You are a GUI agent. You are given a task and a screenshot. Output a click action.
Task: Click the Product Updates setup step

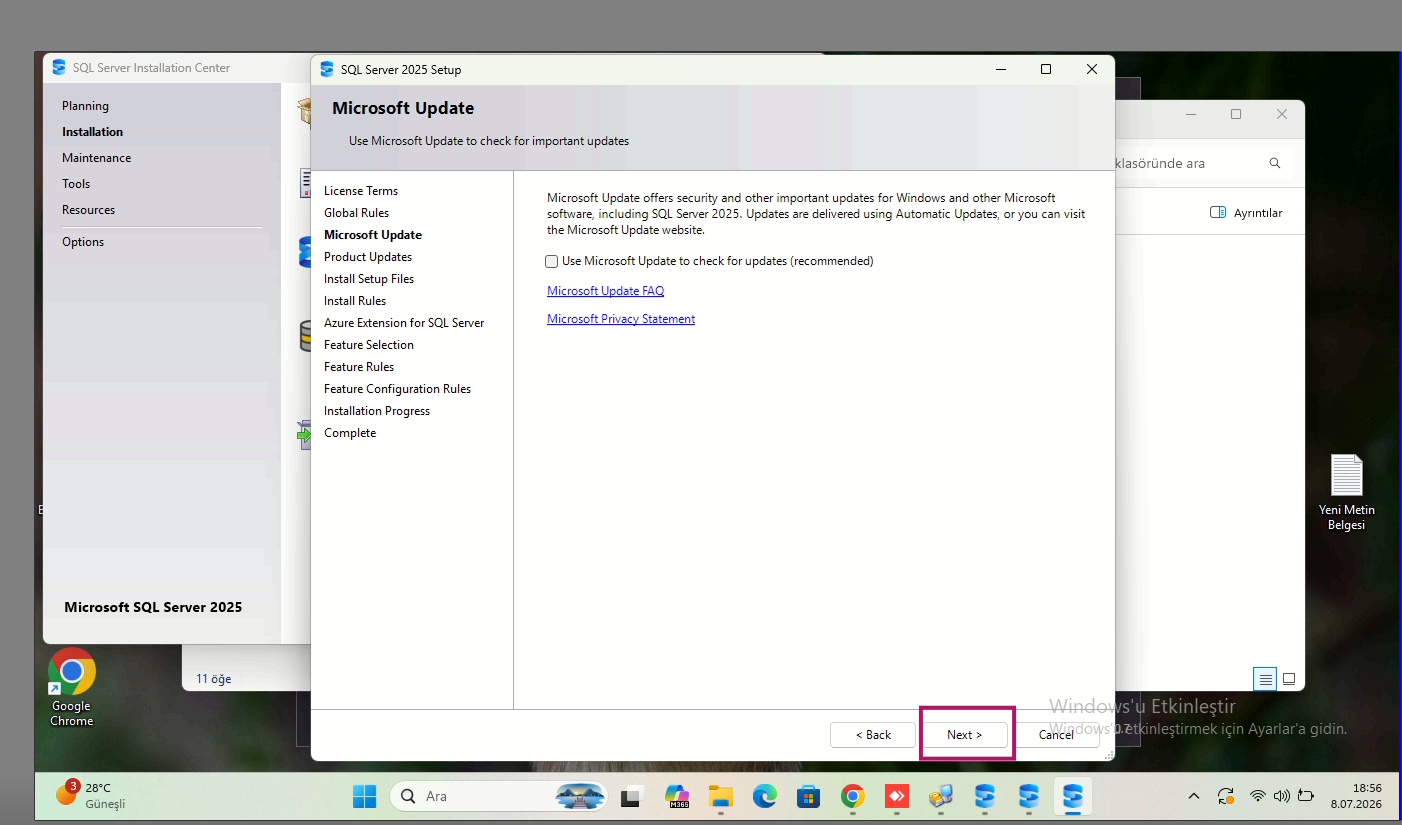pyautogui.click(x=368, y=257)
